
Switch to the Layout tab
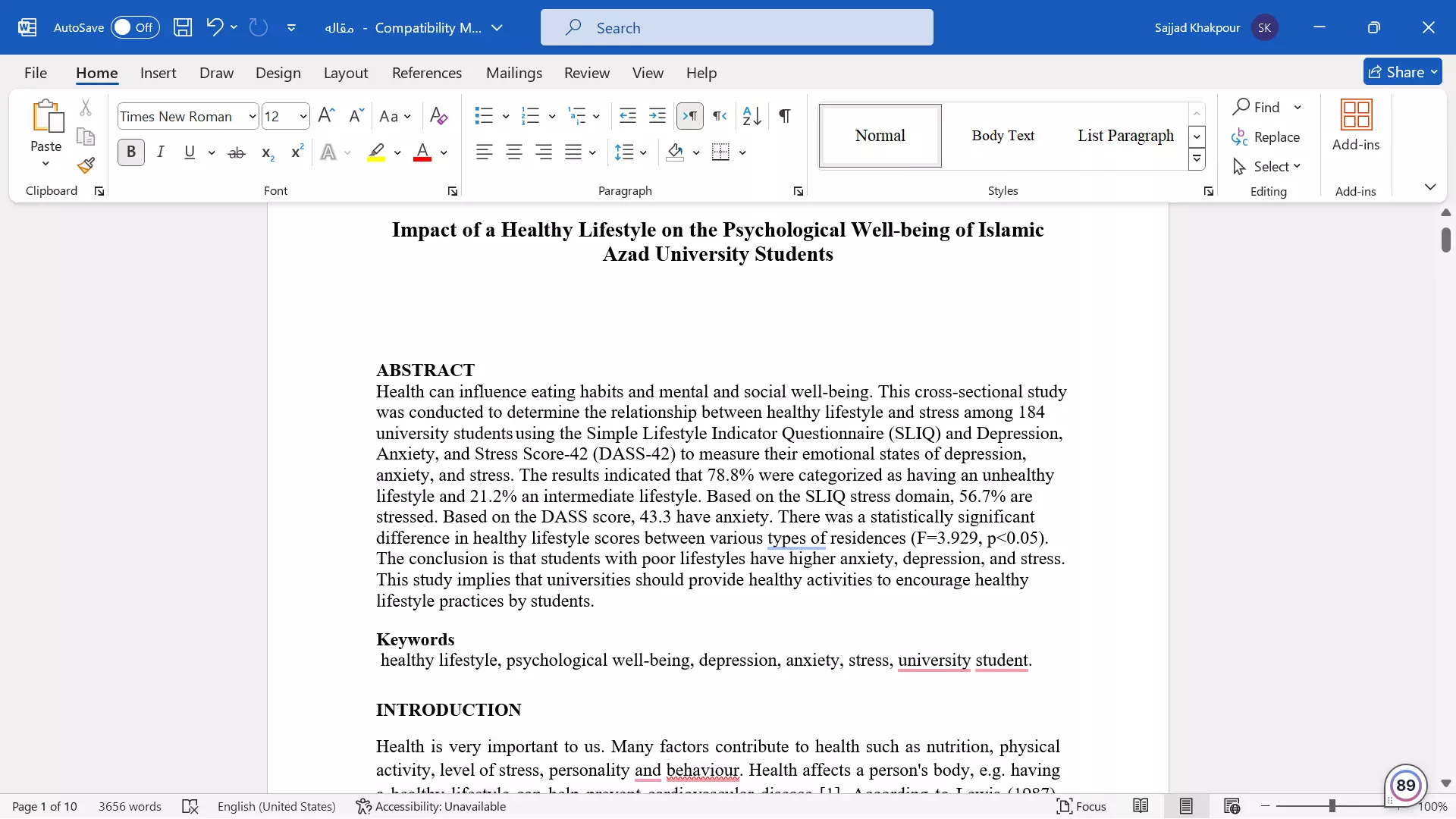[x=345, y=73]
